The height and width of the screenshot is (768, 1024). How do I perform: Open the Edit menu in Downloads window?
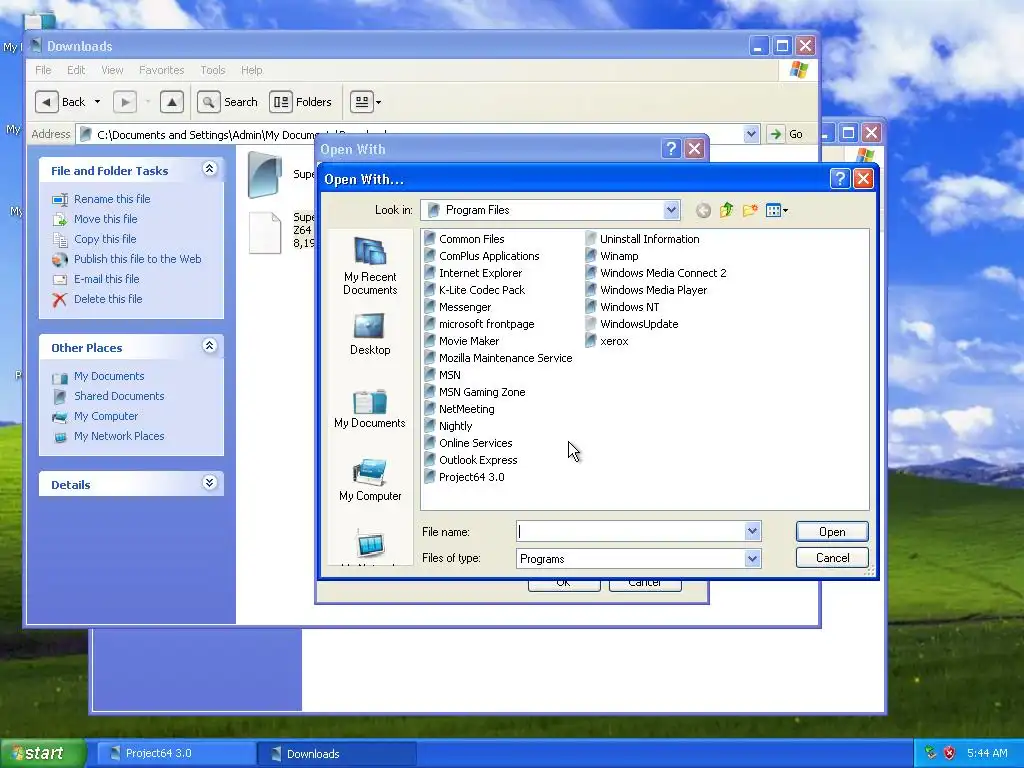76,70
